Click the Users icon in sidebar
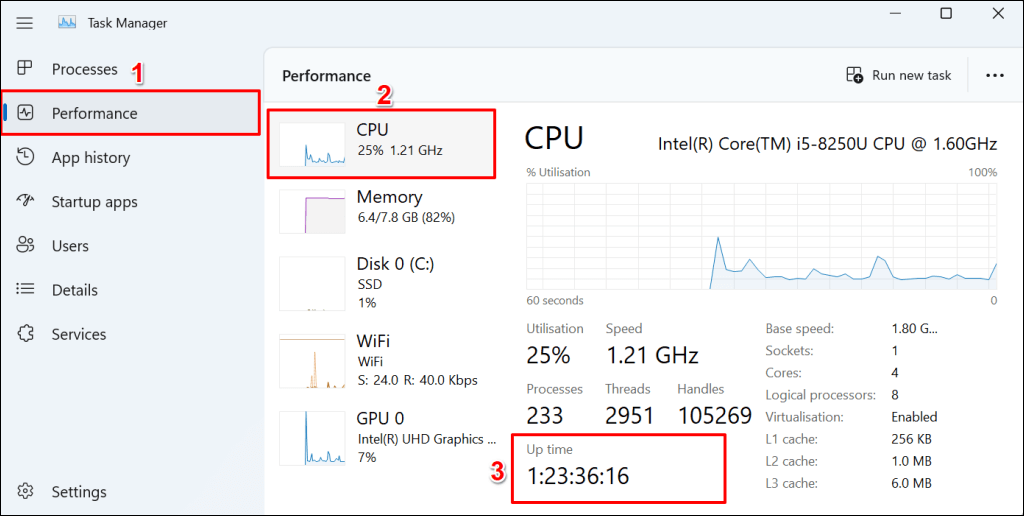This screenshot has width=1024, height=516. 26,245
